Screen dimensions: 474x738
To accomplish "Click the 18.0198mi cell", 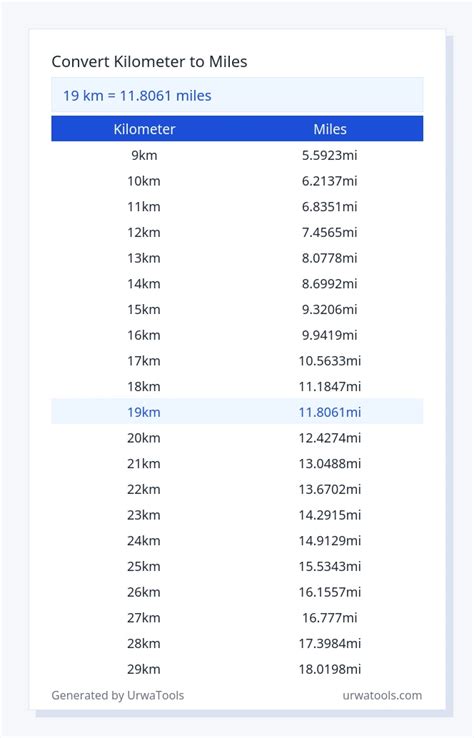I will (x=329, y=669).
